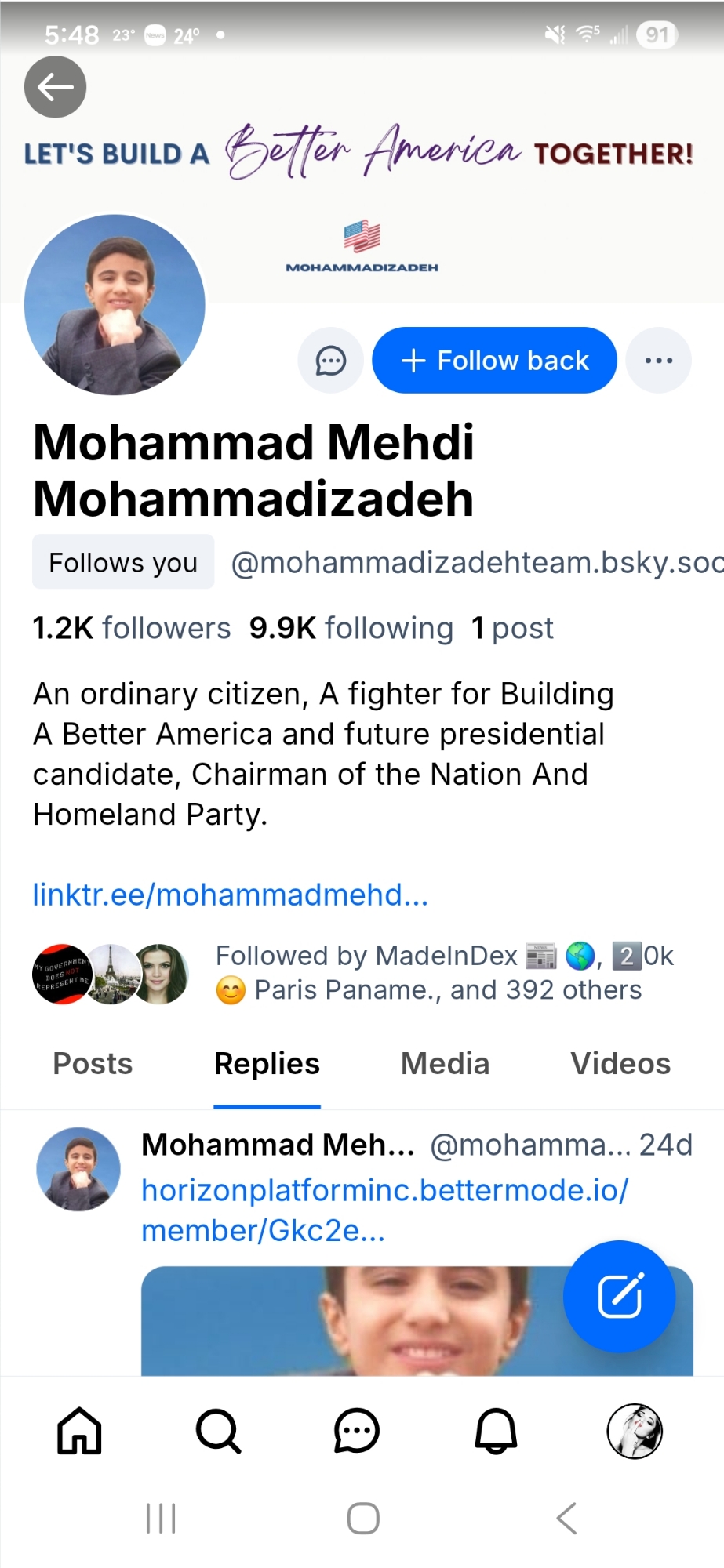View the 9.9K following list
Viewport: 724px width, 1568px height.
pos(351,629)
